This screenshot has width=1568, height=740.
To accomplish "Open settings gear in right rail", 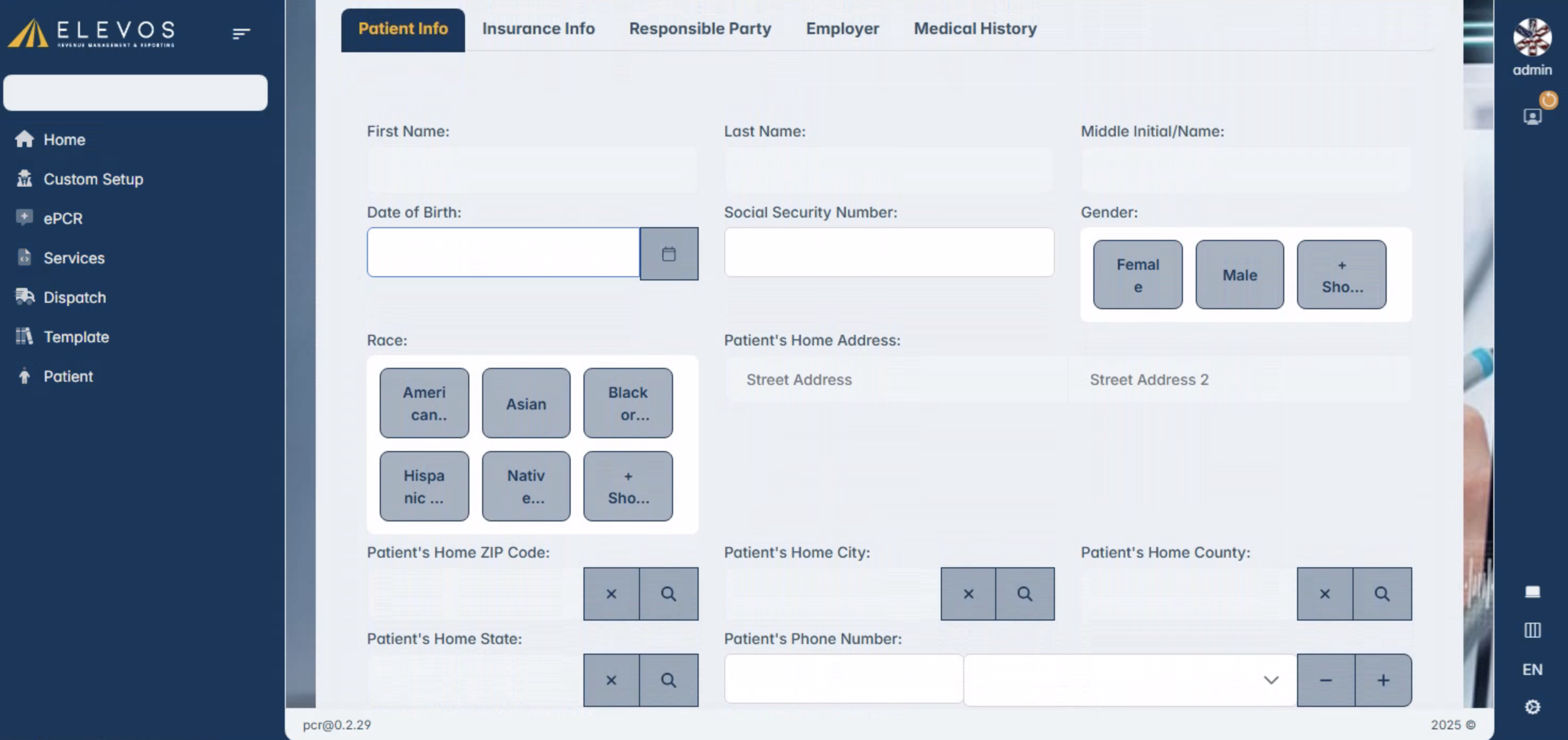I will pyautogui.click(x=1532, y=706).
